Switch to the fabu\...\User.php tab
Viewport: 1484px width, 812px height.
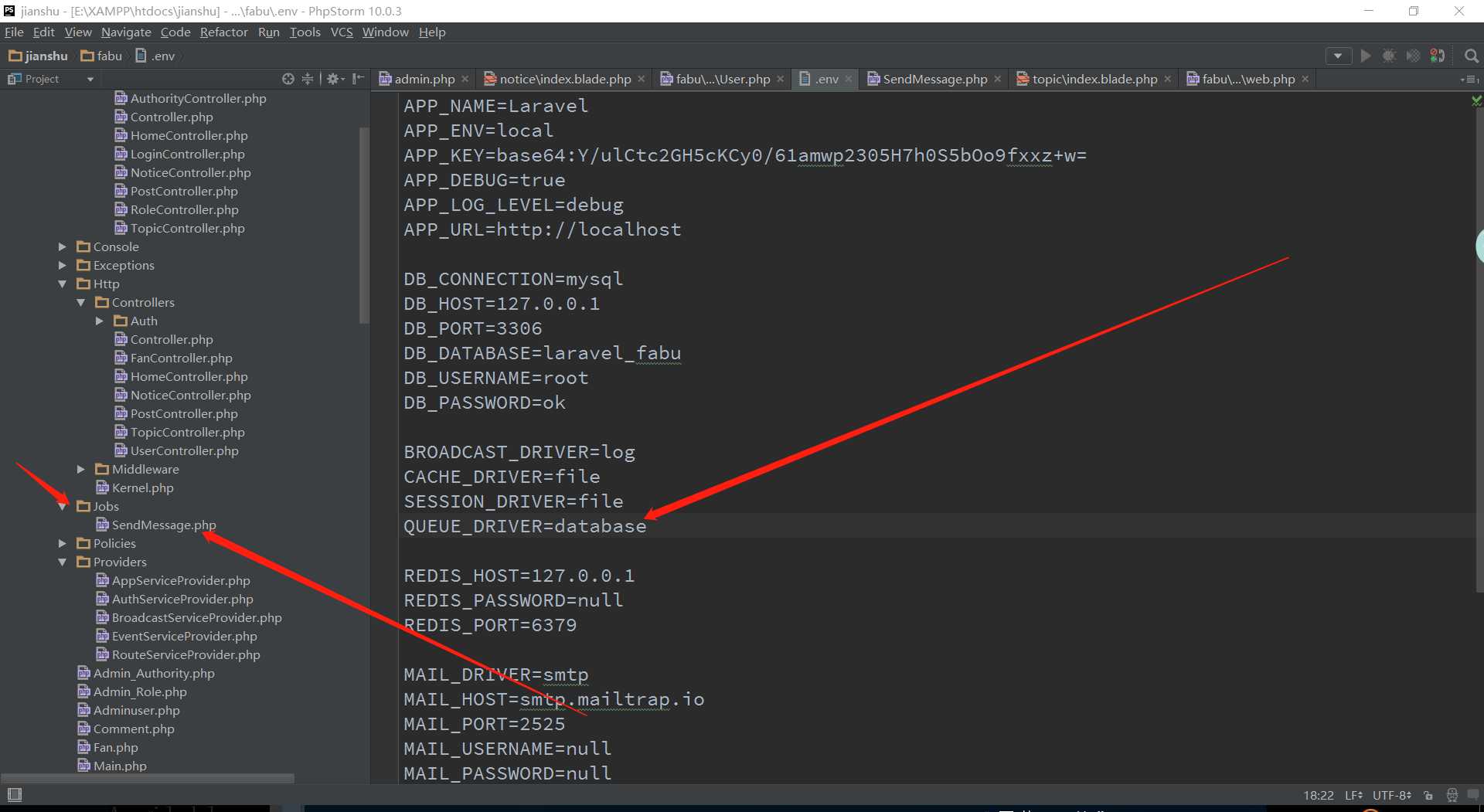(x=722, y=79)
